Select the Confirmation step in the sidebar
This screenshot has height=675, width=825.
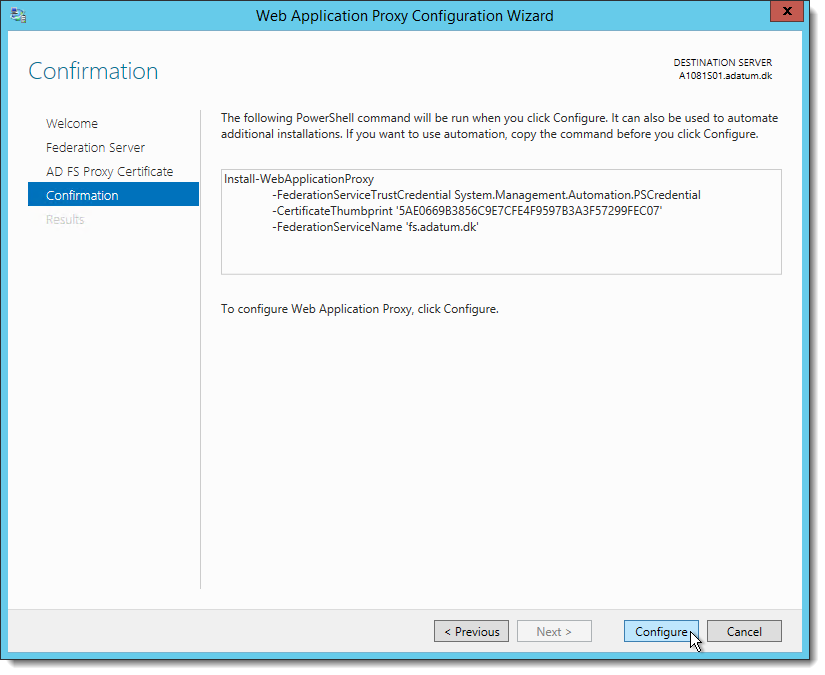[113, 195]
